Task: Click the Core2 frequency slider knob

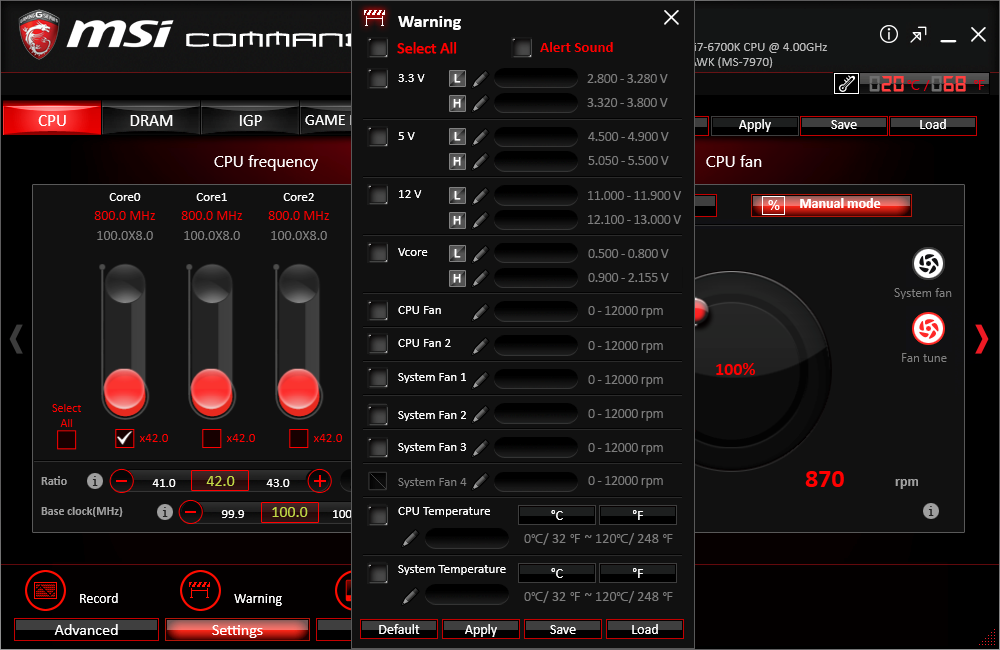Action: (298, 391)
